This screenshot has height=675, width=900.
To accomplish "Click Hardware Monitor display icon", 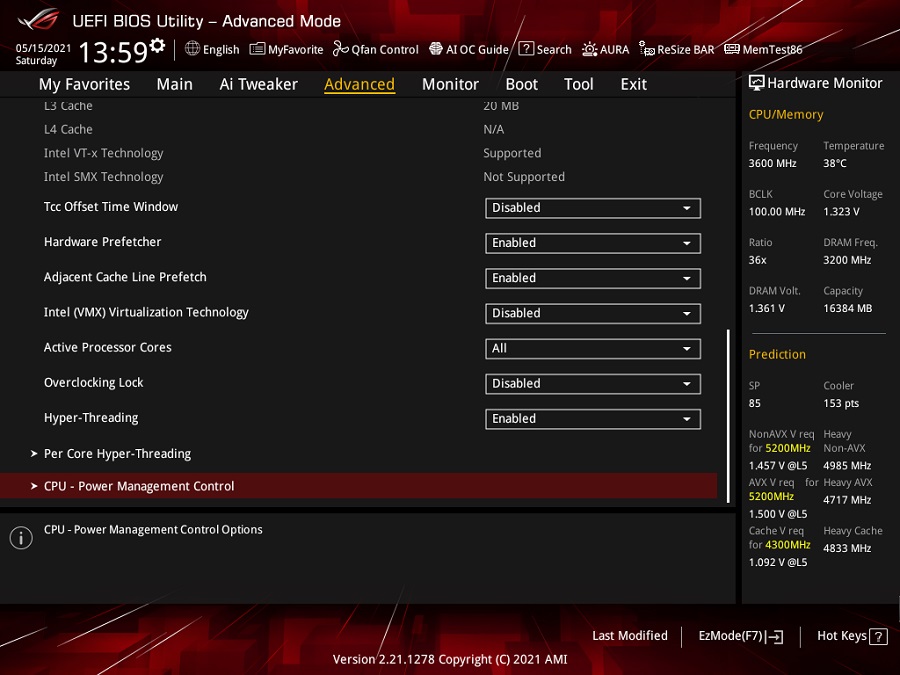I will coord(757,83).
